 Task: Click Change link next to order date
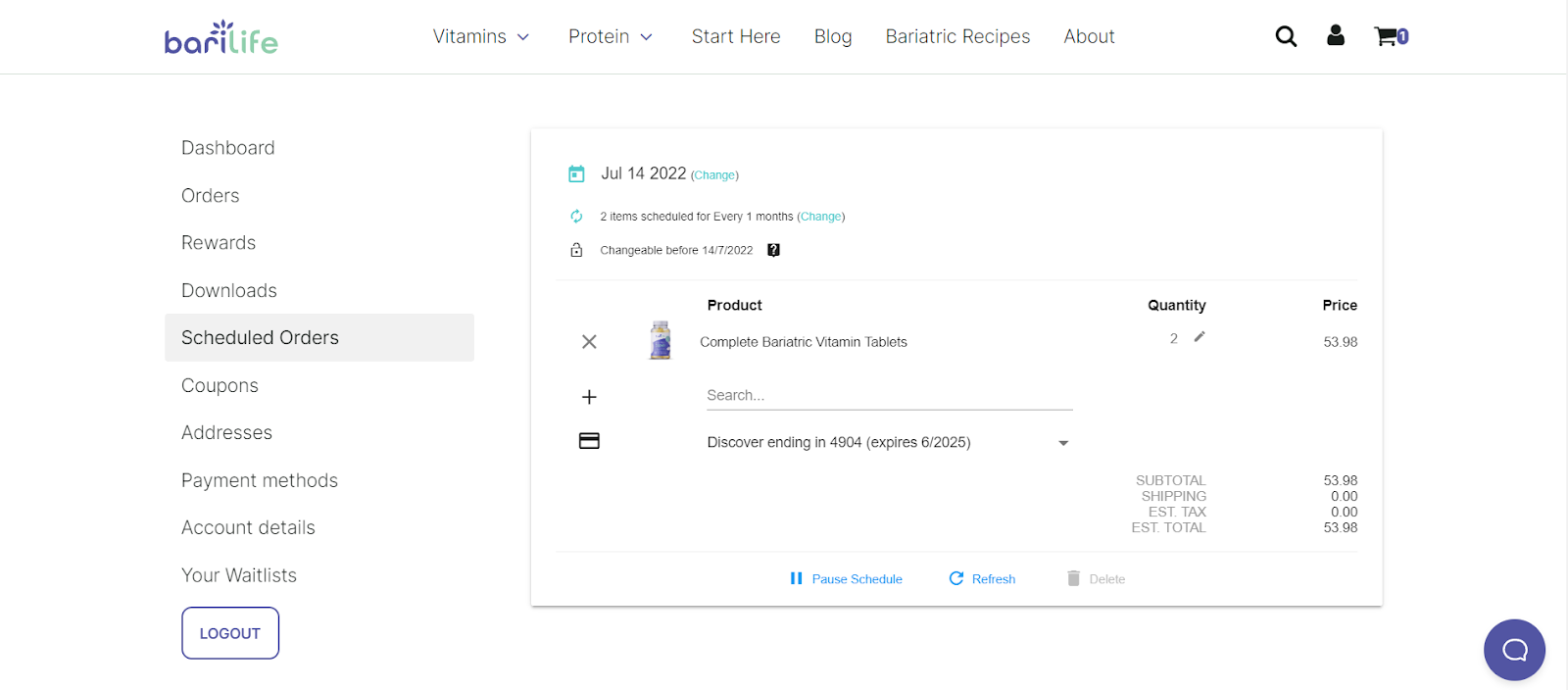point(714,175)
